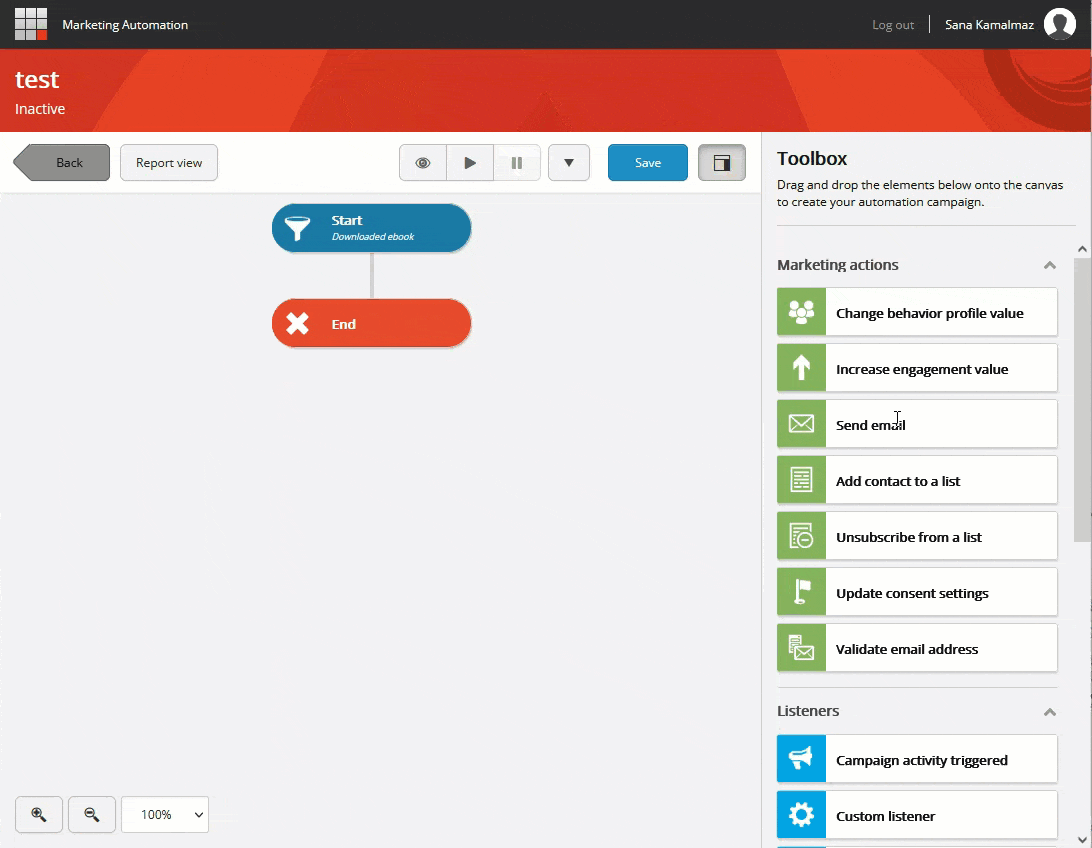Viewport: 1092px width, 848px height.
Task: Click the Increase engagement value arrow icon
Action: click(x=802, y=368)
